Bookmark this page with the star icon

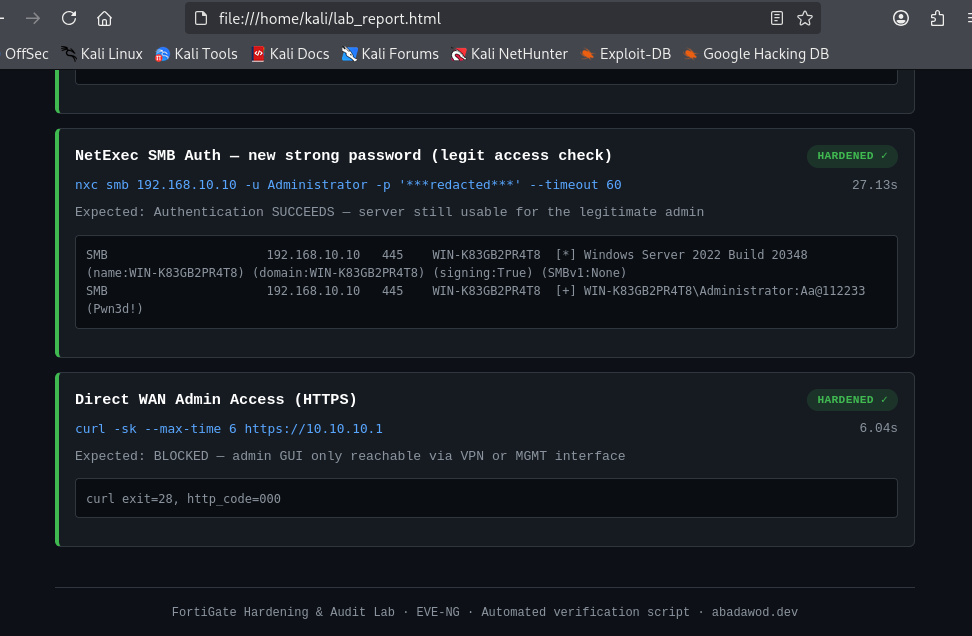pyautogui.click(x=805, y=19)
